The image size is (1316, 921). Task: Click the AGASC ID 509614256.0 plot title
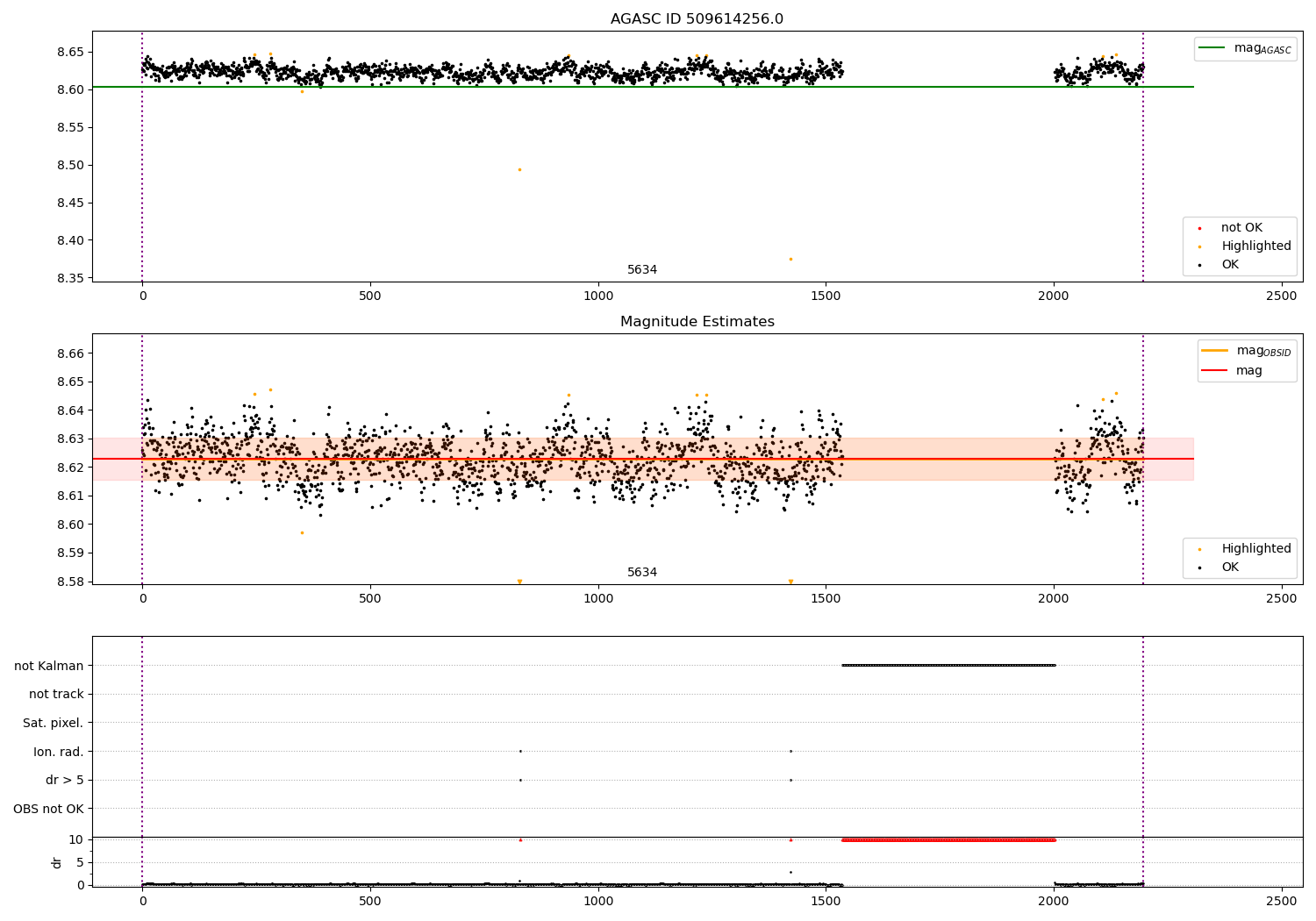[697, 18]
